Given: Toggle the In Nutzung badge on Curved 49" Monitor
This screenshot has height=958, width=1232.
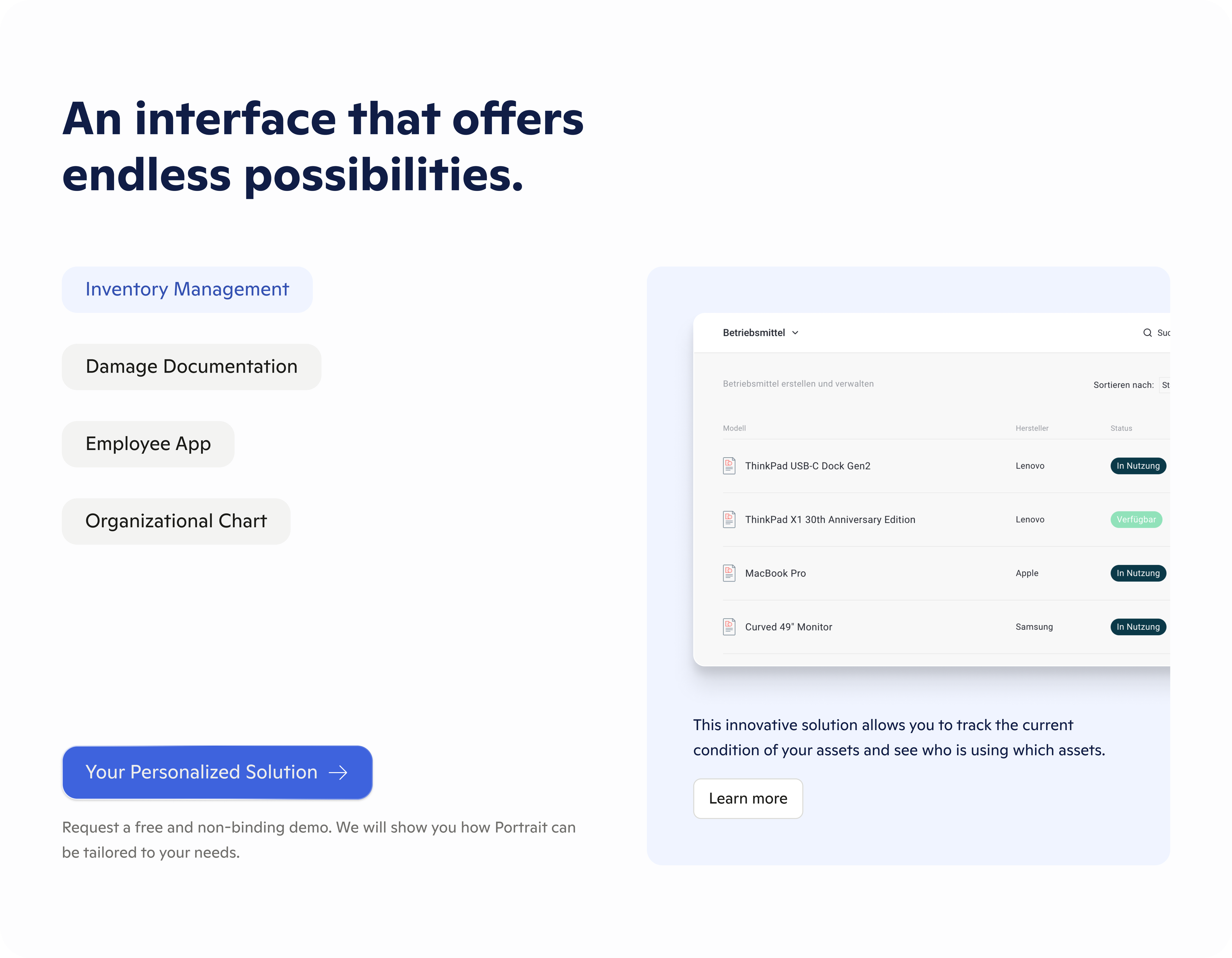Looking at the screenshot, I should click(x=1138, y=626).
